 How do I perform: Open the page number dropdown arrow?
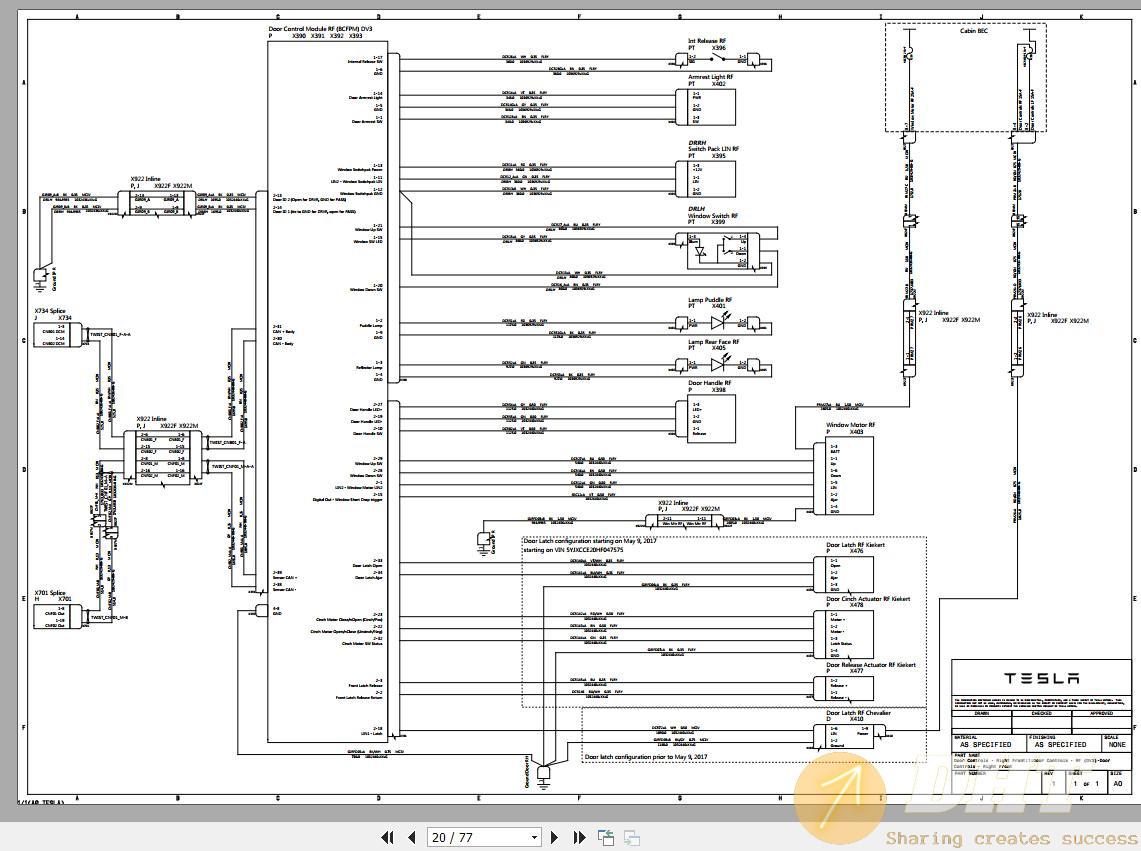pos(534,837)
